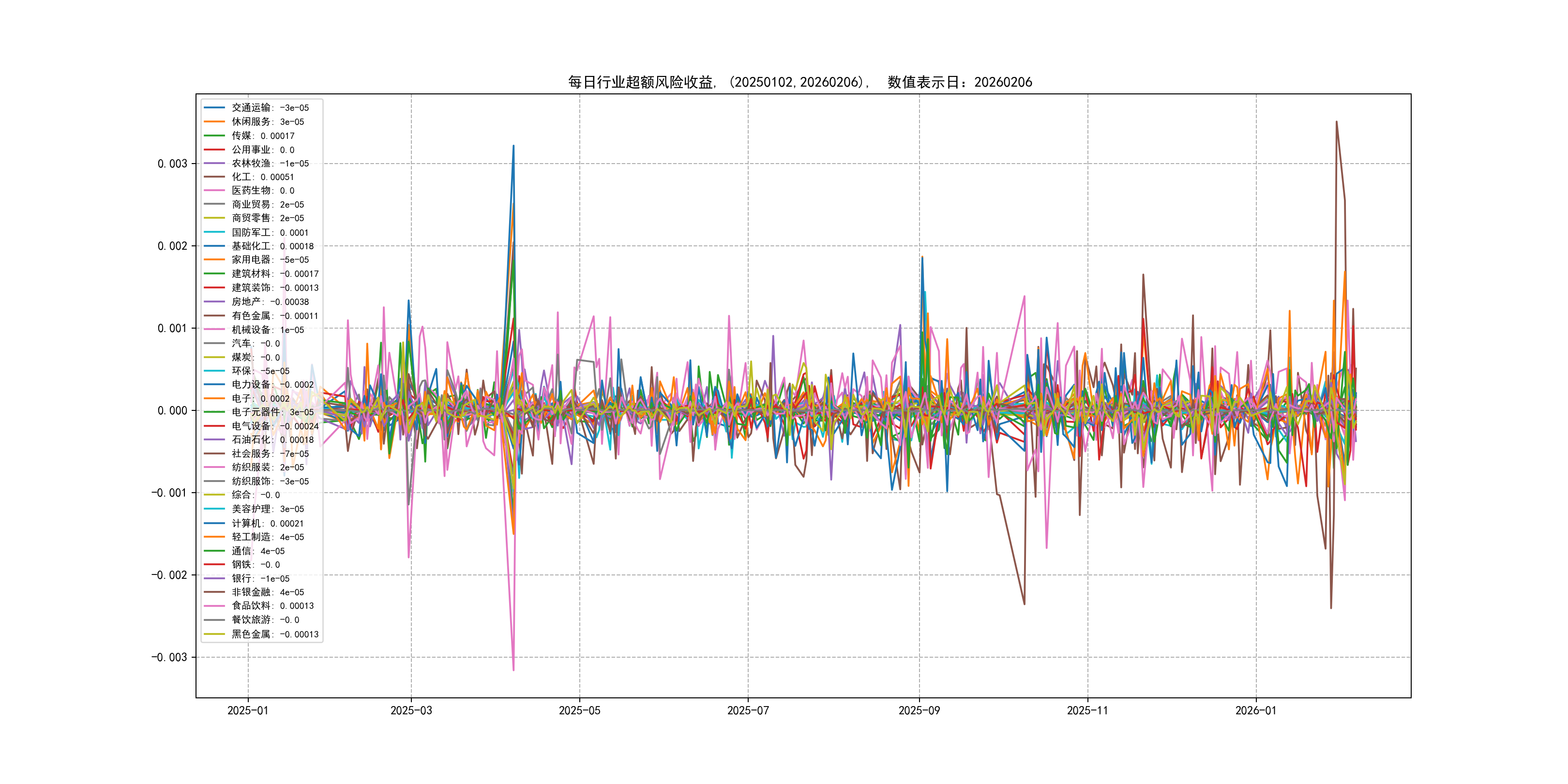Screen dimensions: 1568x784
Task: Click the 2026-01 x-axis tick label
Action: point(1256,711)
